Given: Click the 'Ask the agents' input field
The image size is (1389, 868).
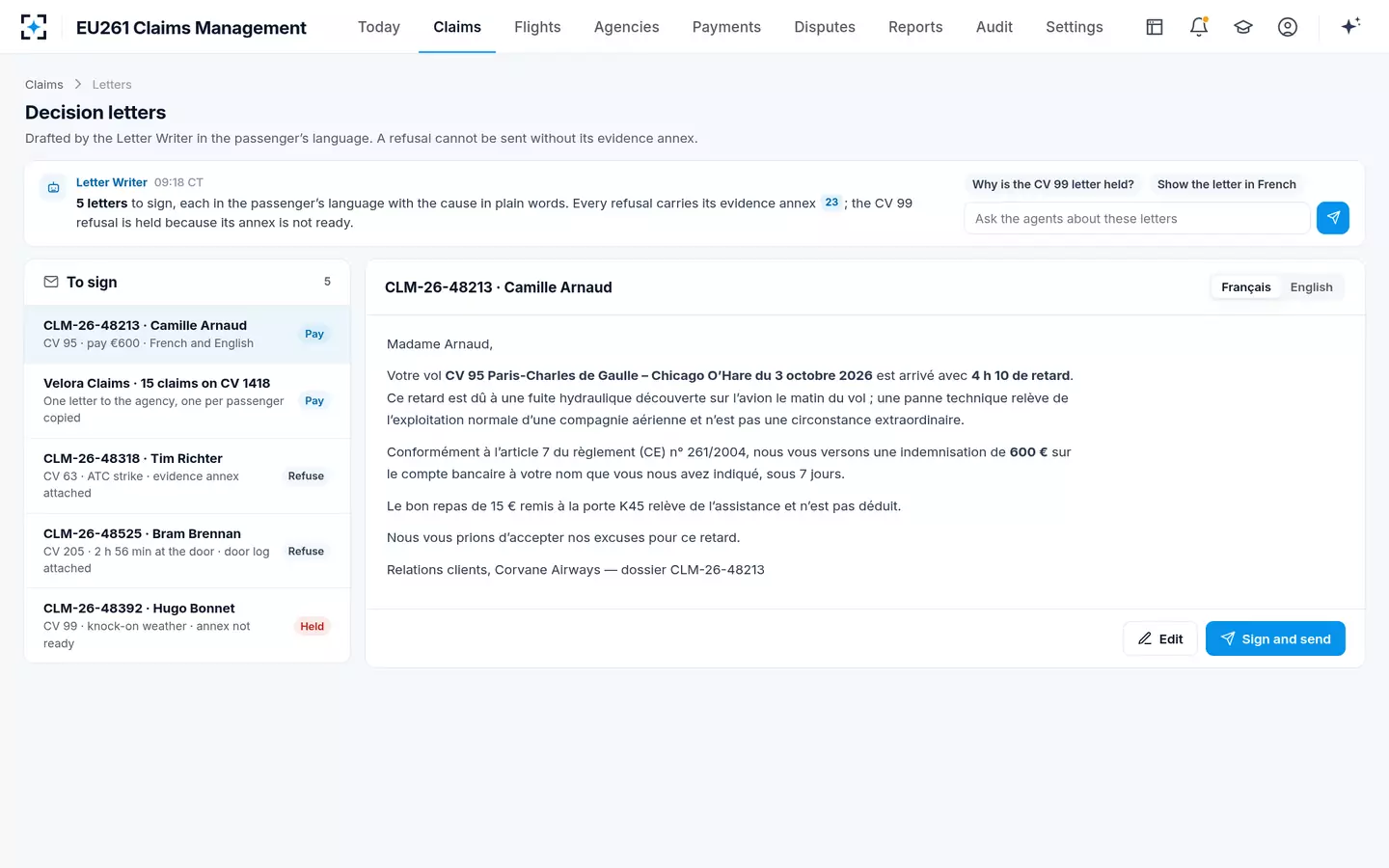Looking at the screenshot, I should [x=1136, y=218].
